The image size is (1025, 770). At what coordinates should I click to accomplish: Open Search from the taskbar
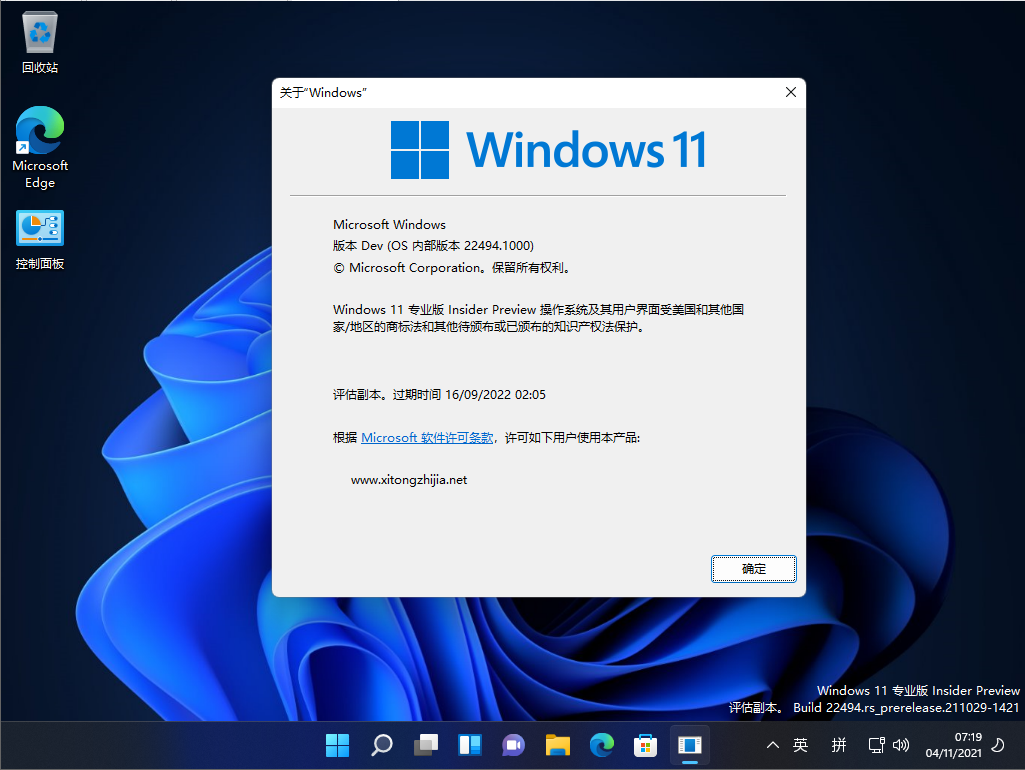[381, 745]
